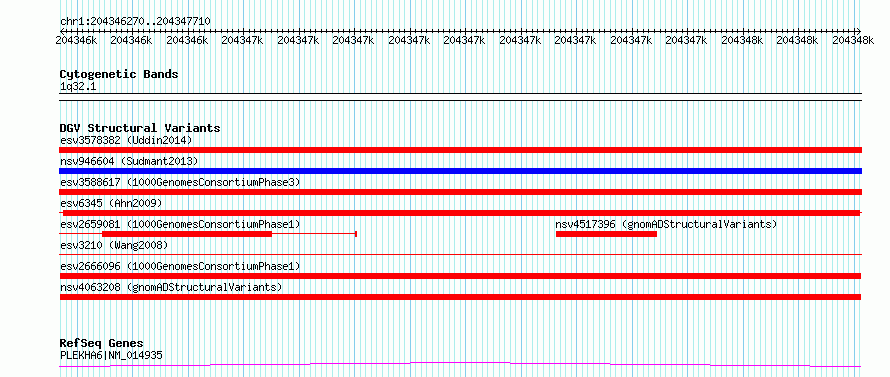Image resolution: width=890 pixels, height=377 pixels.
Task: Open esv2666096 (1000GenomesConsortiumPhase1) label
Action: pyautogui.click(x=180, y=266)
